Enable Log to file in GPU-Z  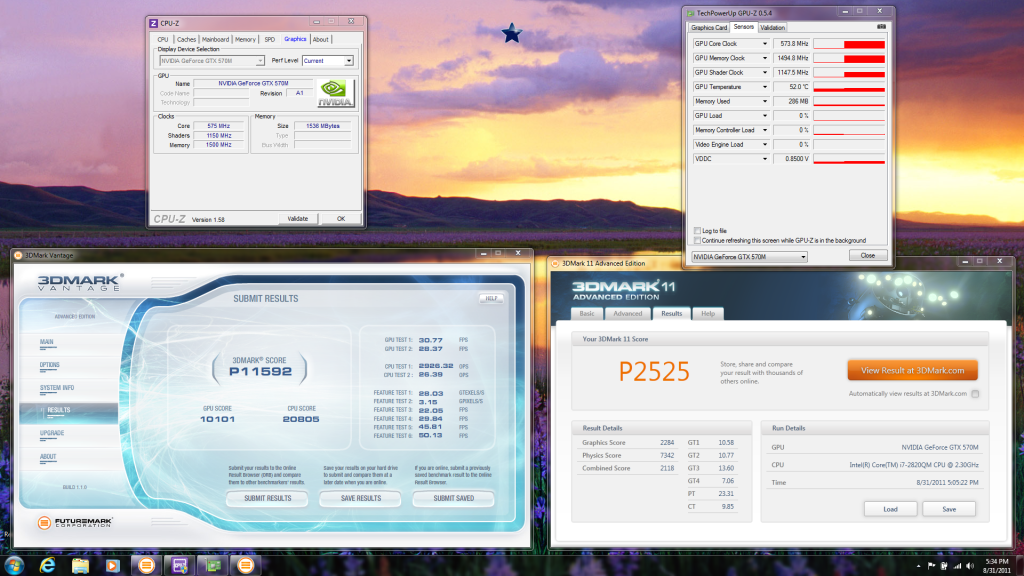pyautogui.click(x=697, y=231)
